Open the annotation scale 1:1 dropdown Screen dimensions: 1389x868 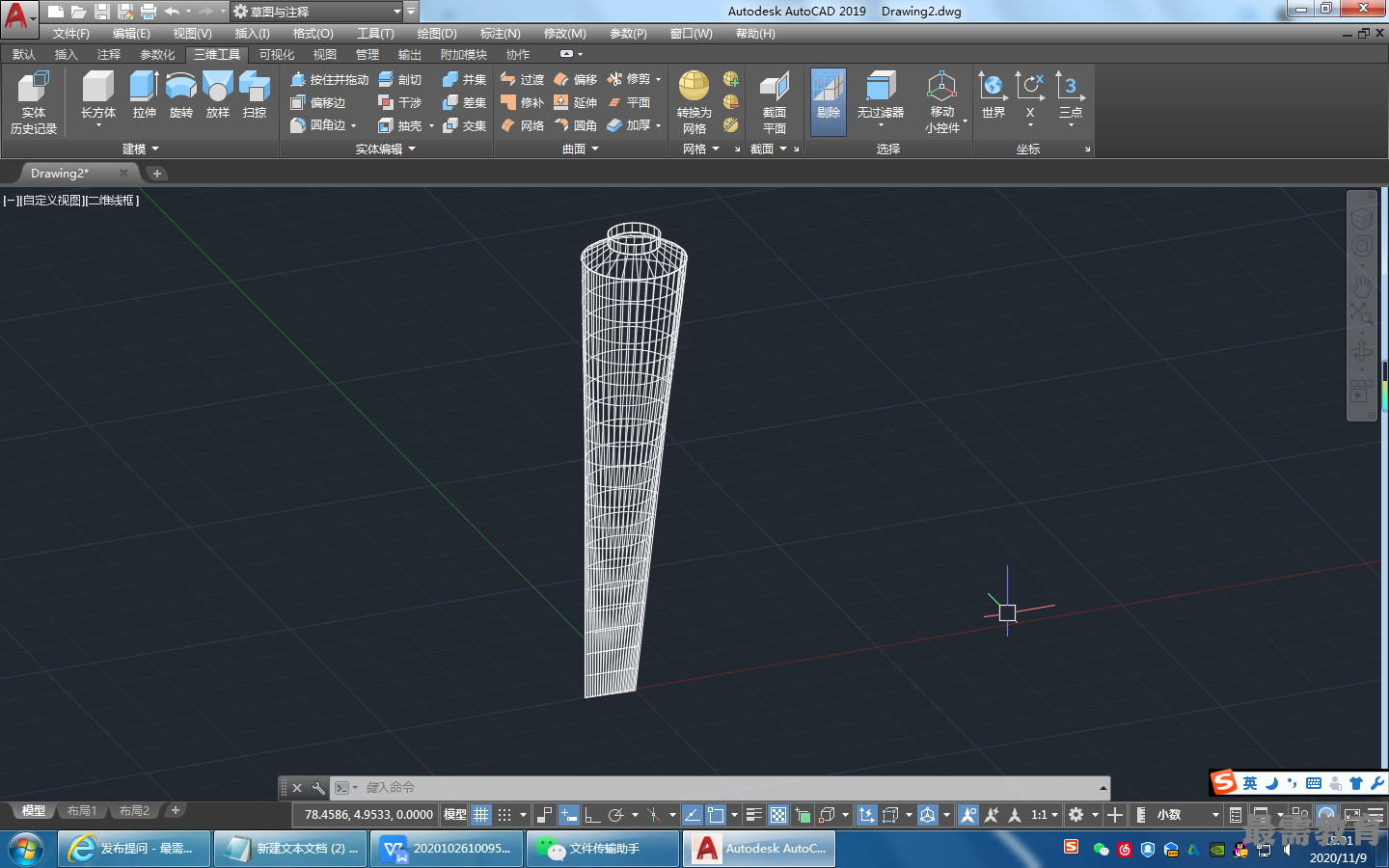1045,815
